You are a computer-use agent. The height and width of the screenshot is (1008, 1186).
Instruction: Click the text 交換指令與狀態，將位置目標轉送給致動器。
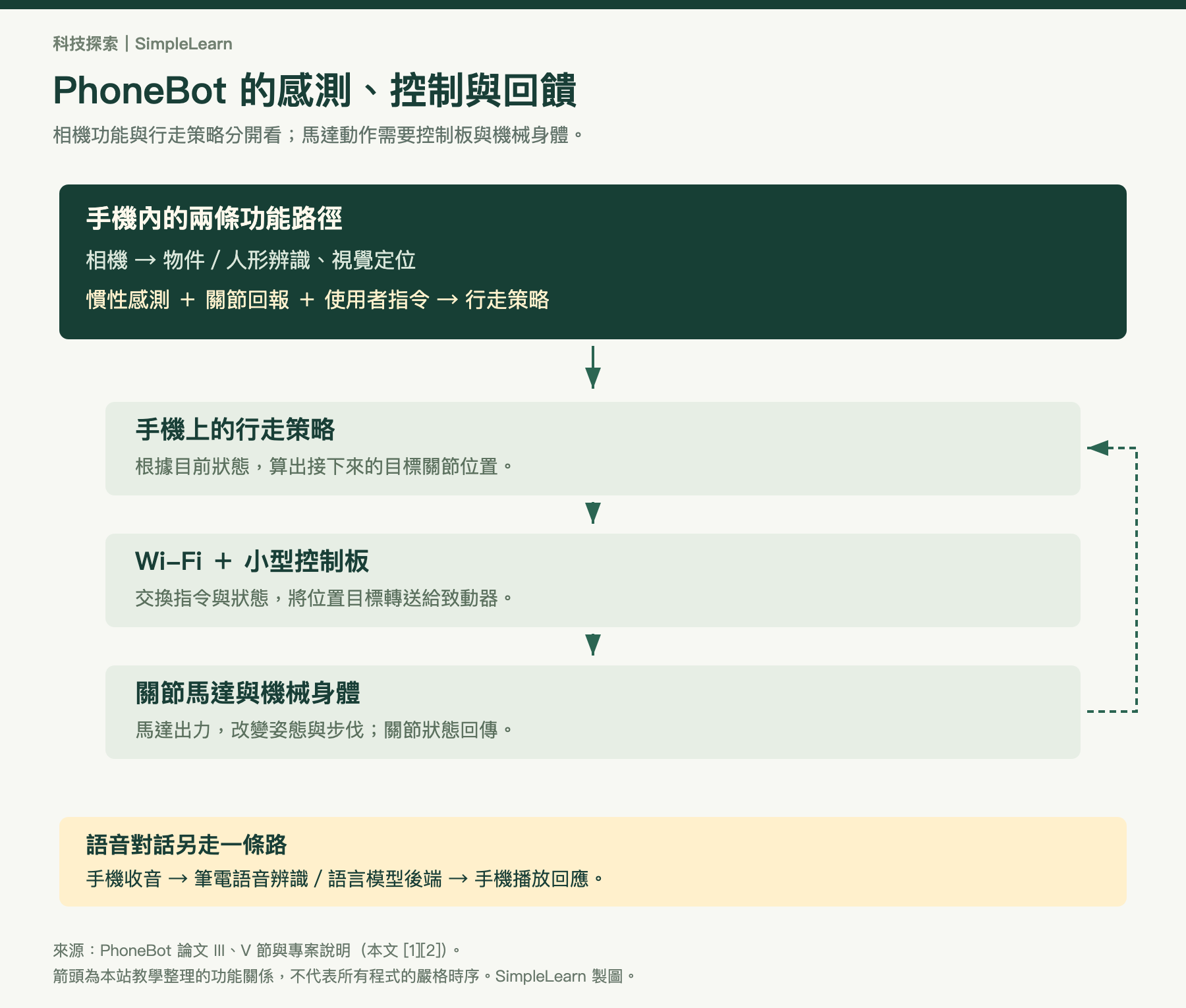pyautogui.click(x=324, y=598)
